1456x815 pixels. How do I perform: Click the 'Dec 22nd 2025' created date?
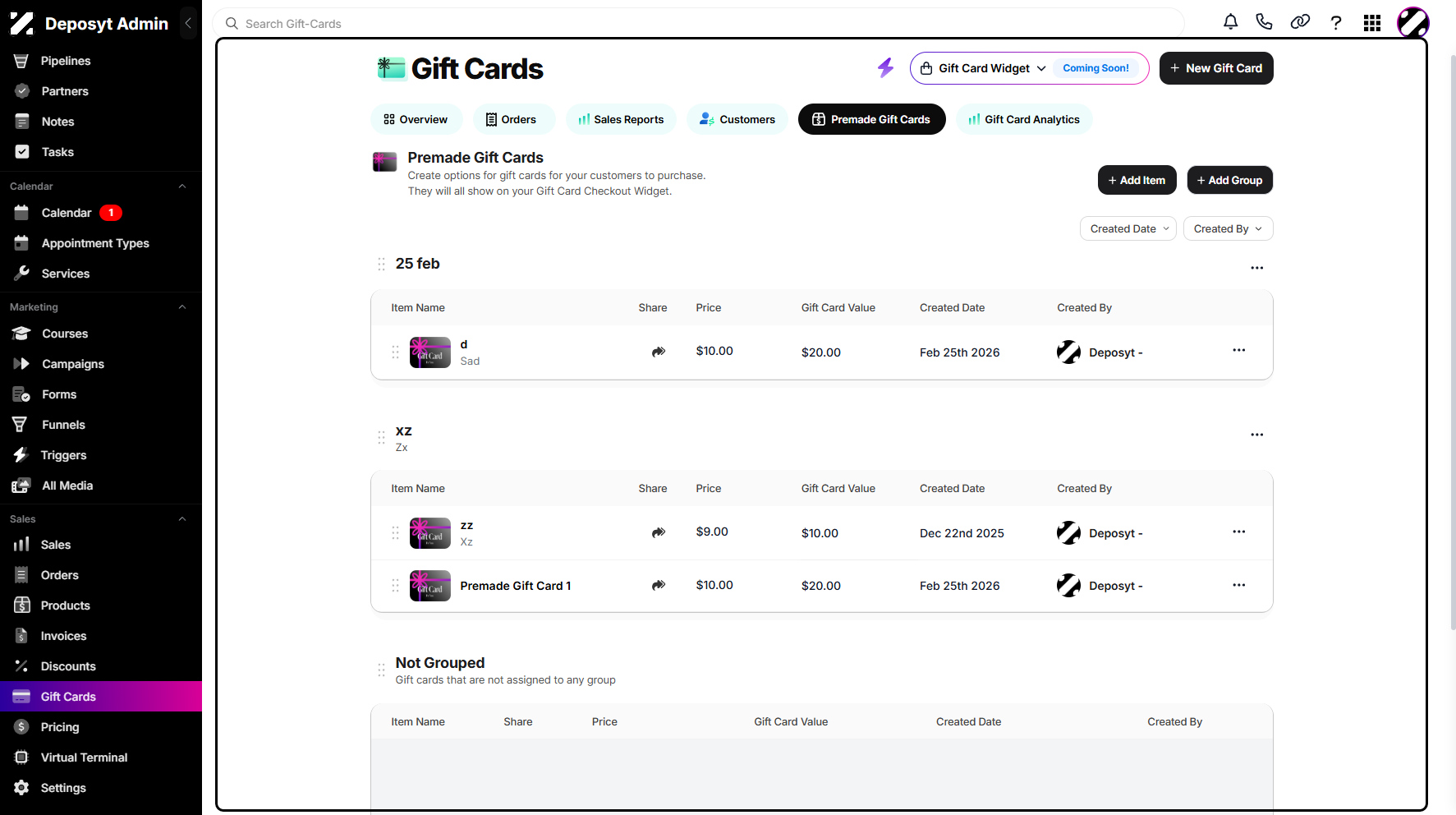tap(962, 533)
